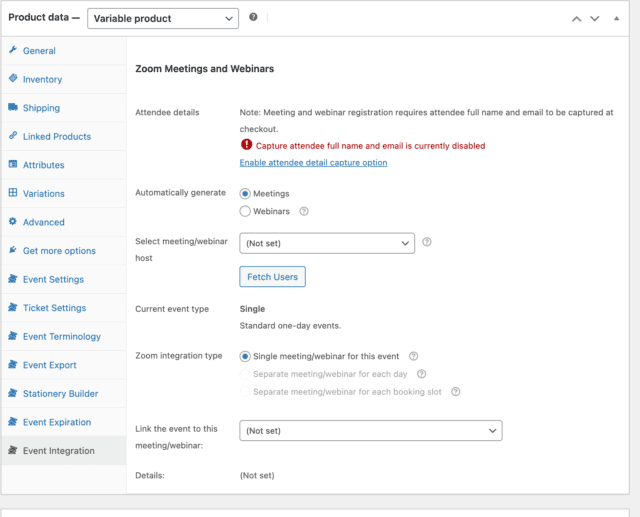Click help icon beside Webinars option
The height and width of the screenshot is (517, 640).
click(304, 212)
